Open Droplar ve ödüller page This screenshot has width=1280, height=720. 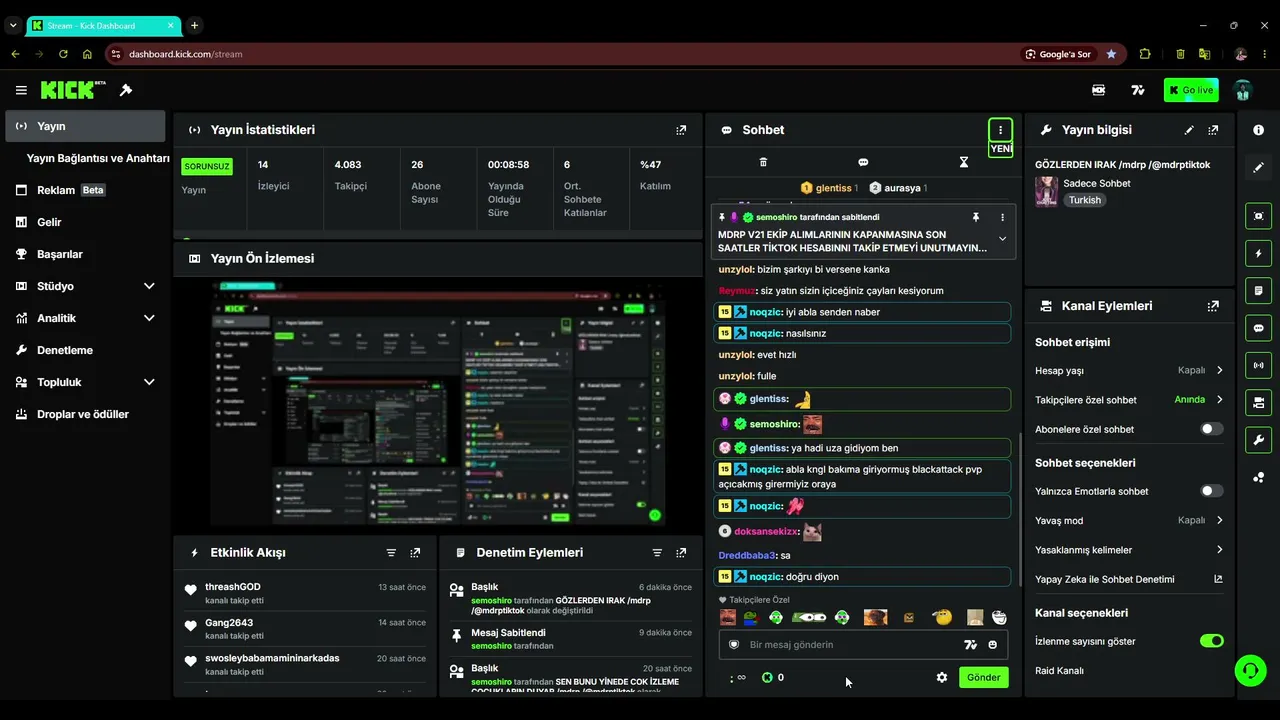click(x=85, y=414)
